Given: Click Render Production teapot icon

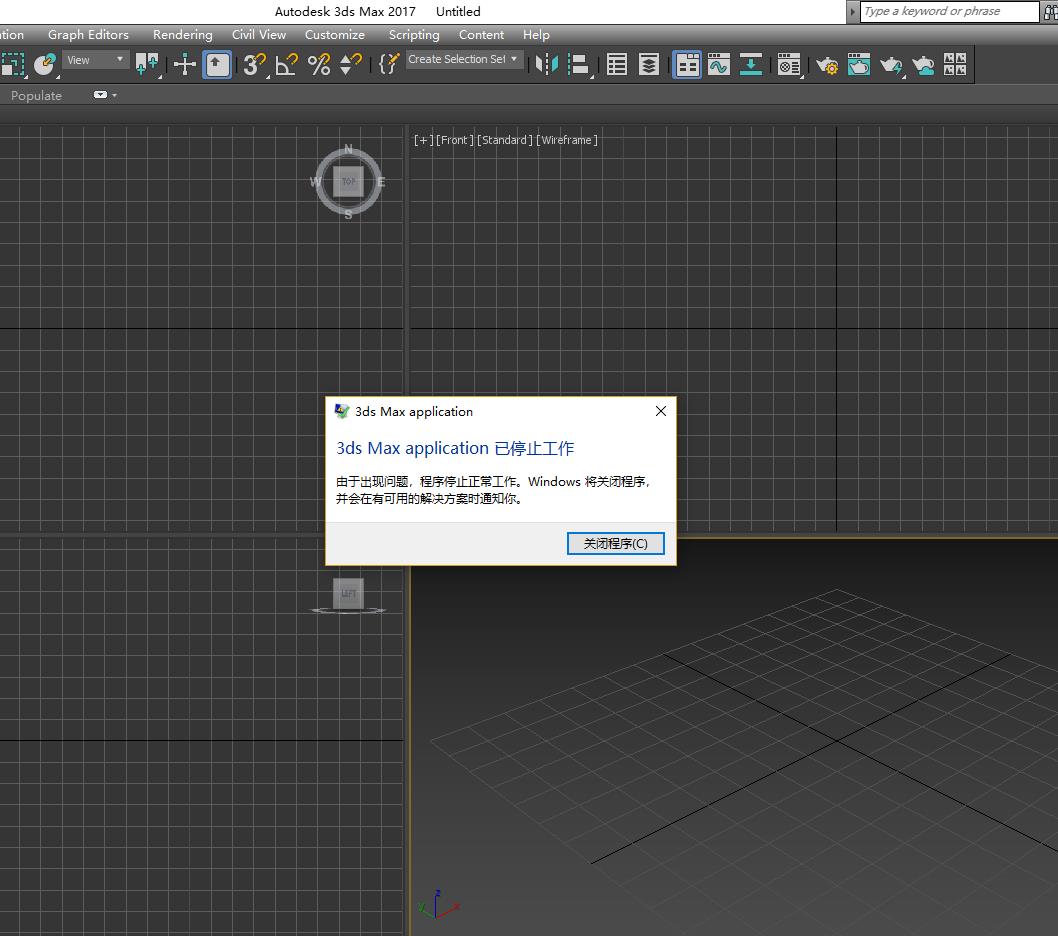Looking at the screenshot, I should tap(891, 65).
